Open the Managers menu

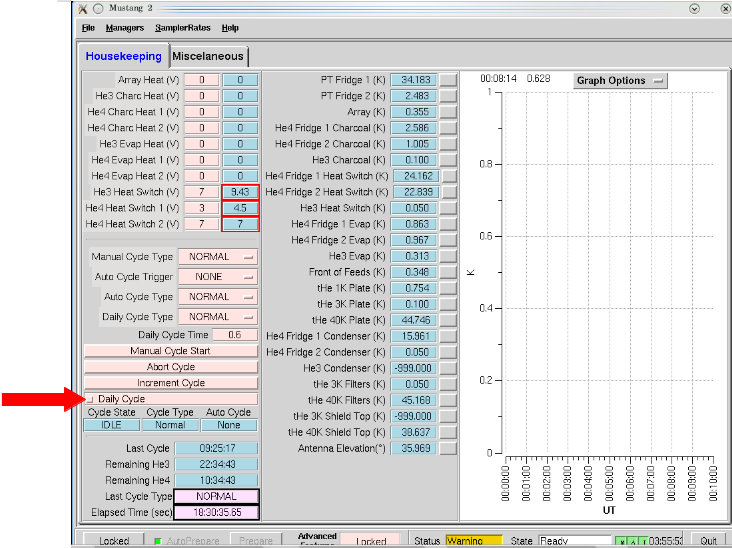click(125, 28)
